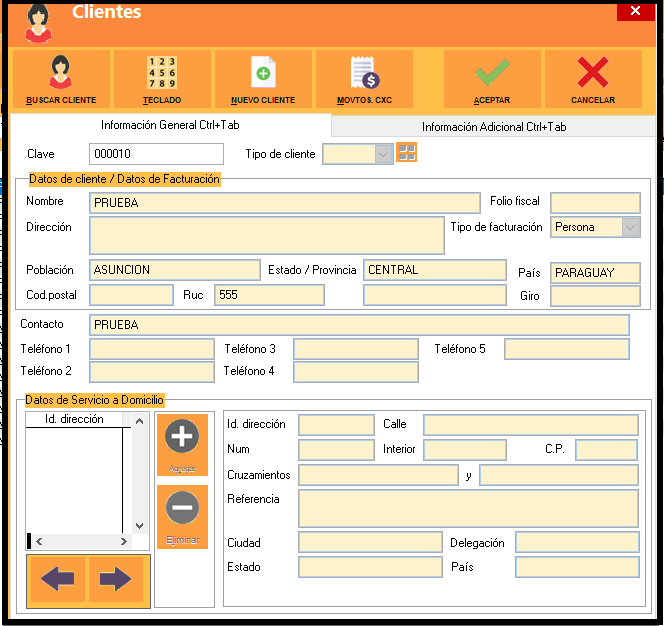Click the Folio fiscal field
Viewport: 664px width, 626px height.
pos(595,203)
